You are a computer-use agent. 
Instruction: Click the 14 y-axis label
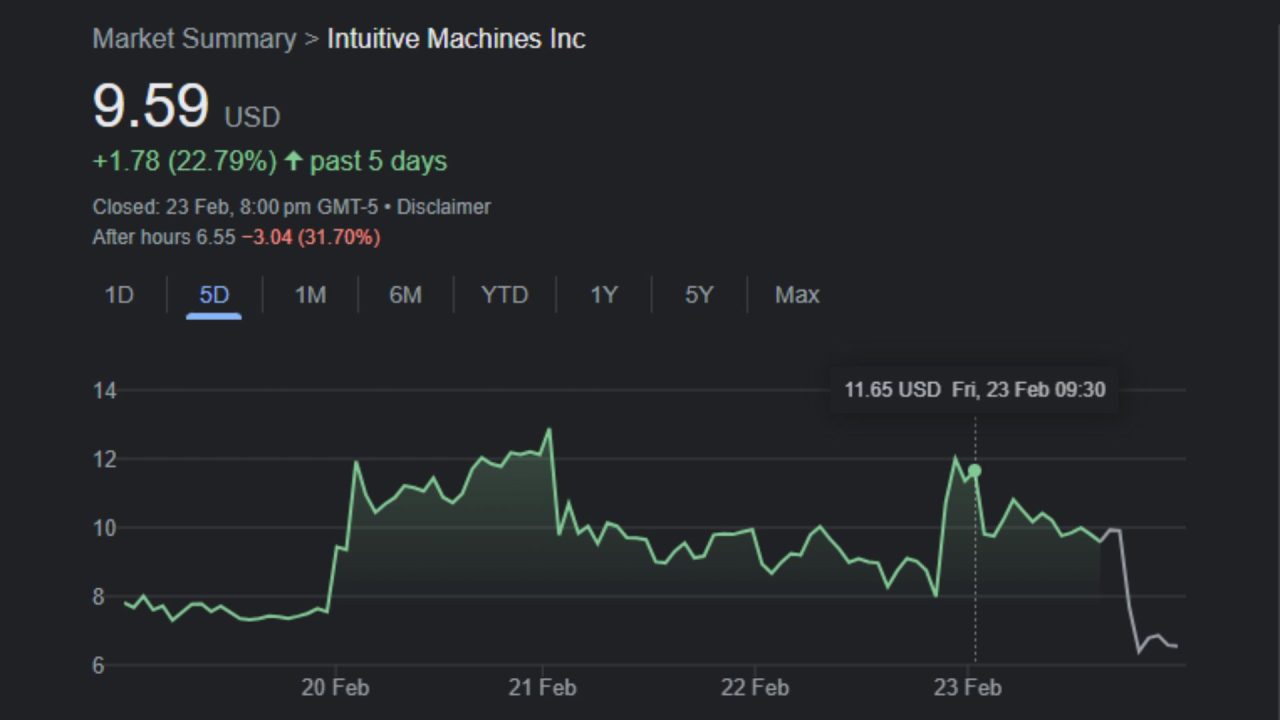105,391
